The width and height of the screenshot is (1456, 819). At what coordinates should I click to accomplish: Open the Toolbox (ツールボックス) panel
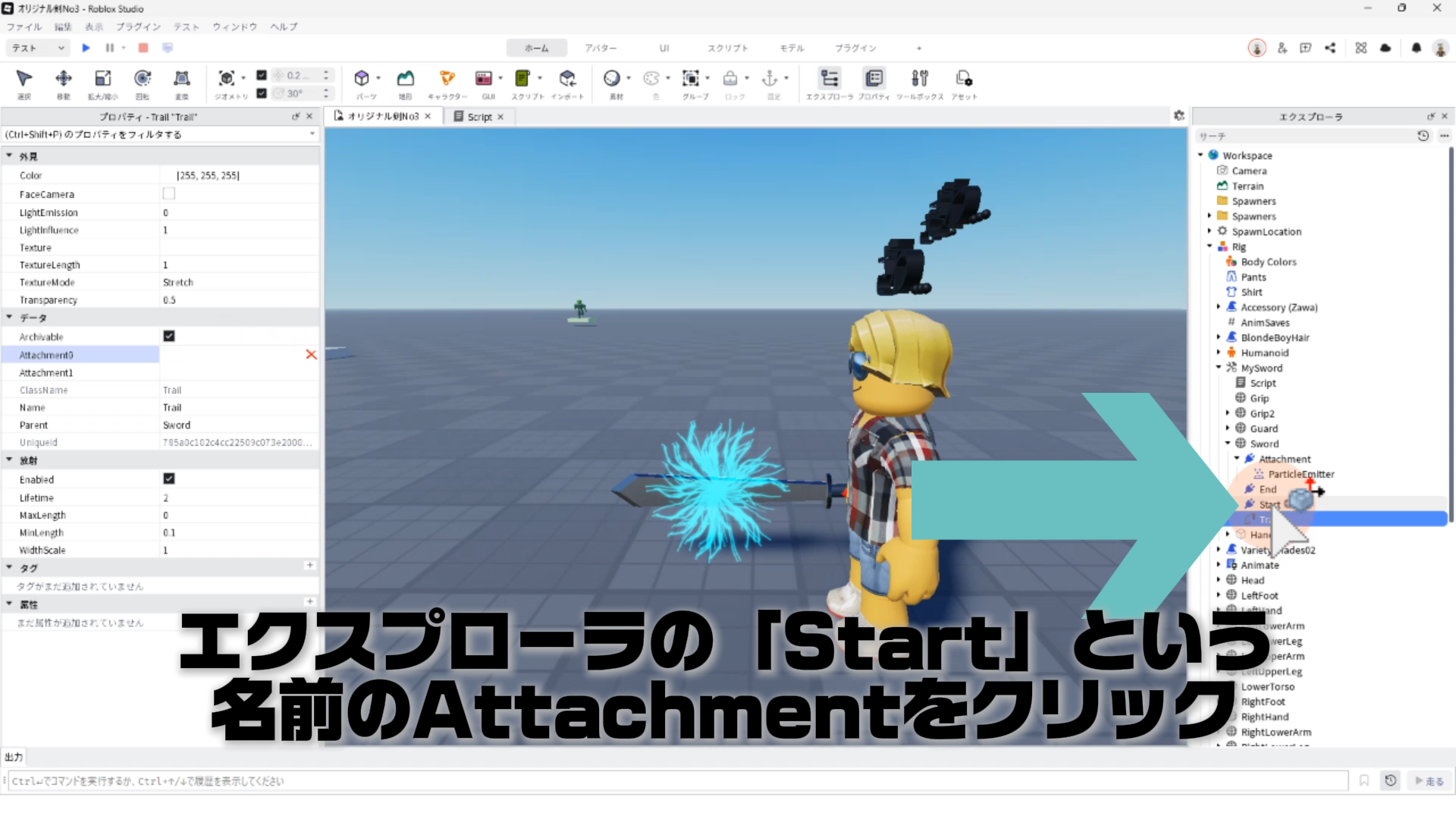(x=919, y=79)
